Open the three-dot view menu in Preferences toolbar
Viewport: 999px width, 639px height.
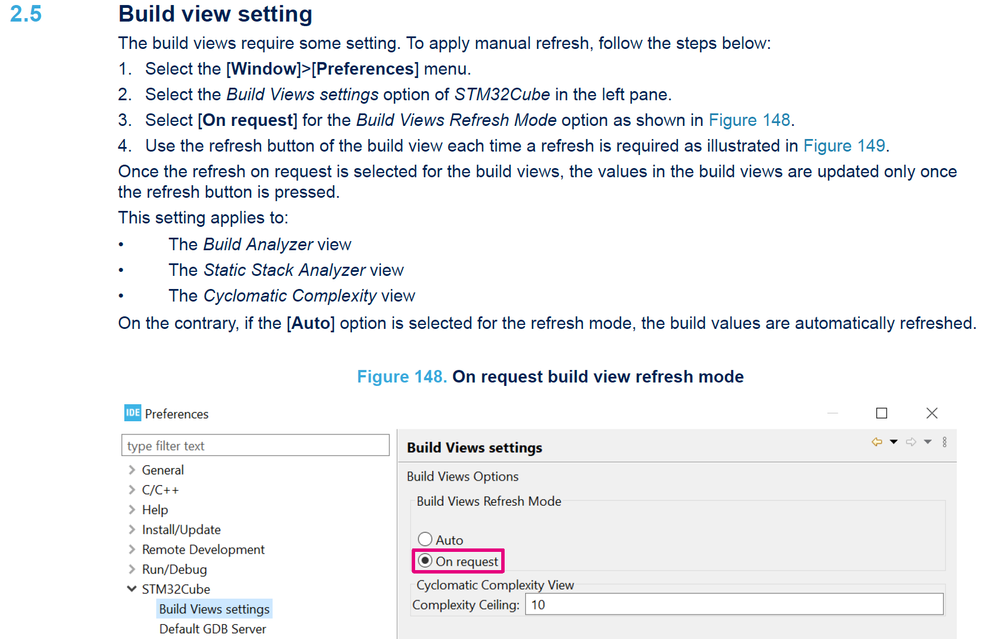click(944, 441)
